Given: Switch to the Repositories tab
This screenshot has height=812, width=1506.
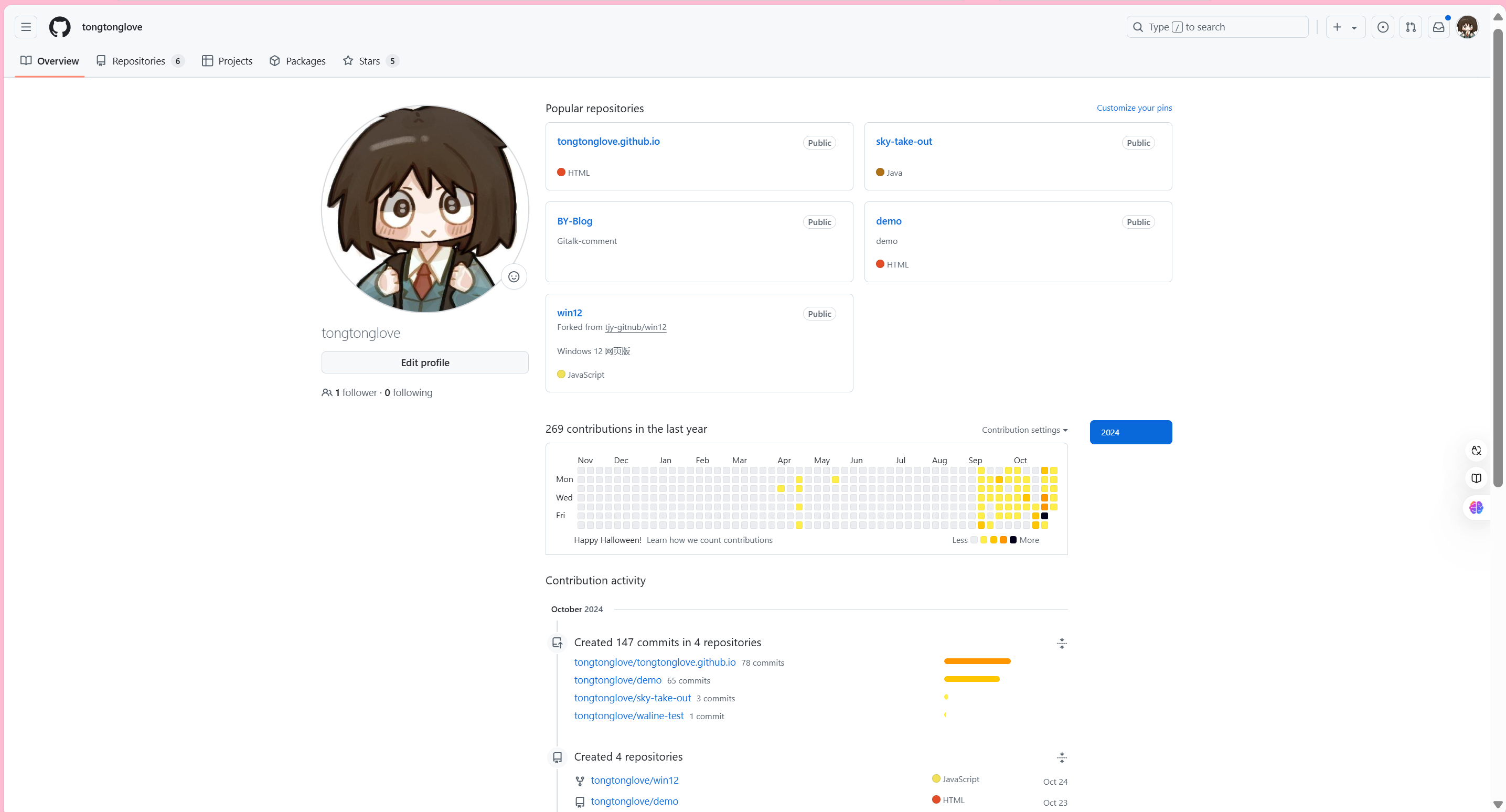Looking at the screenshot, I should coord(140,61).
